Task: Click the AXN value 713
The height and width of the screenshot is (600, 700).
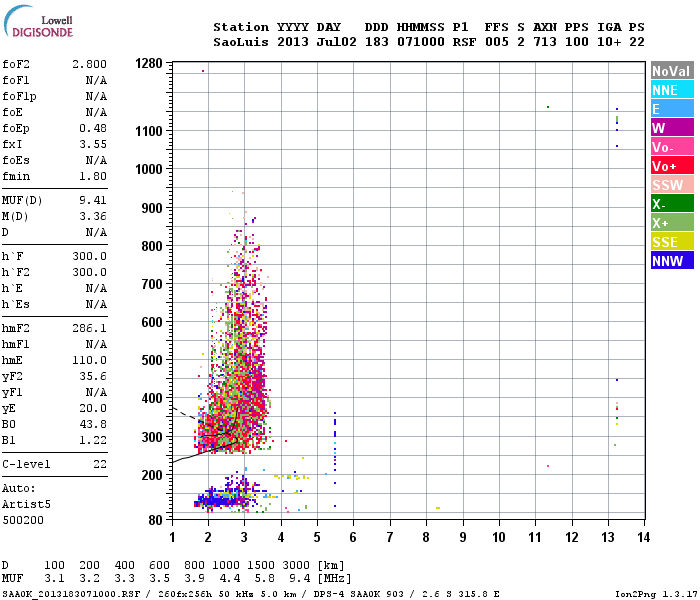Action: pos(545,42)
